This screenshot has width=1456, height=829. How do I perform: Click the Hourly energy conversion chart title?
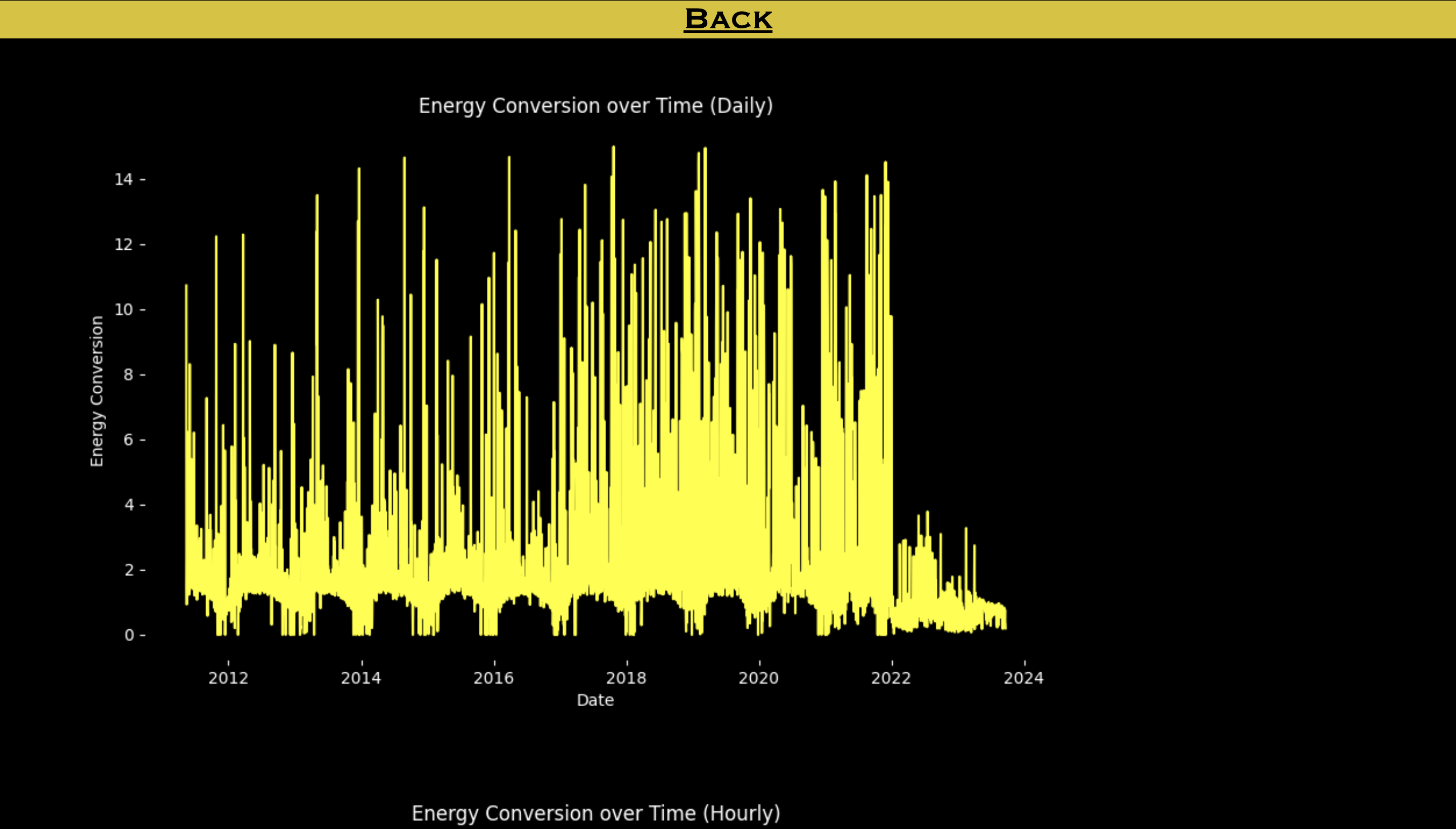point(595,813)
